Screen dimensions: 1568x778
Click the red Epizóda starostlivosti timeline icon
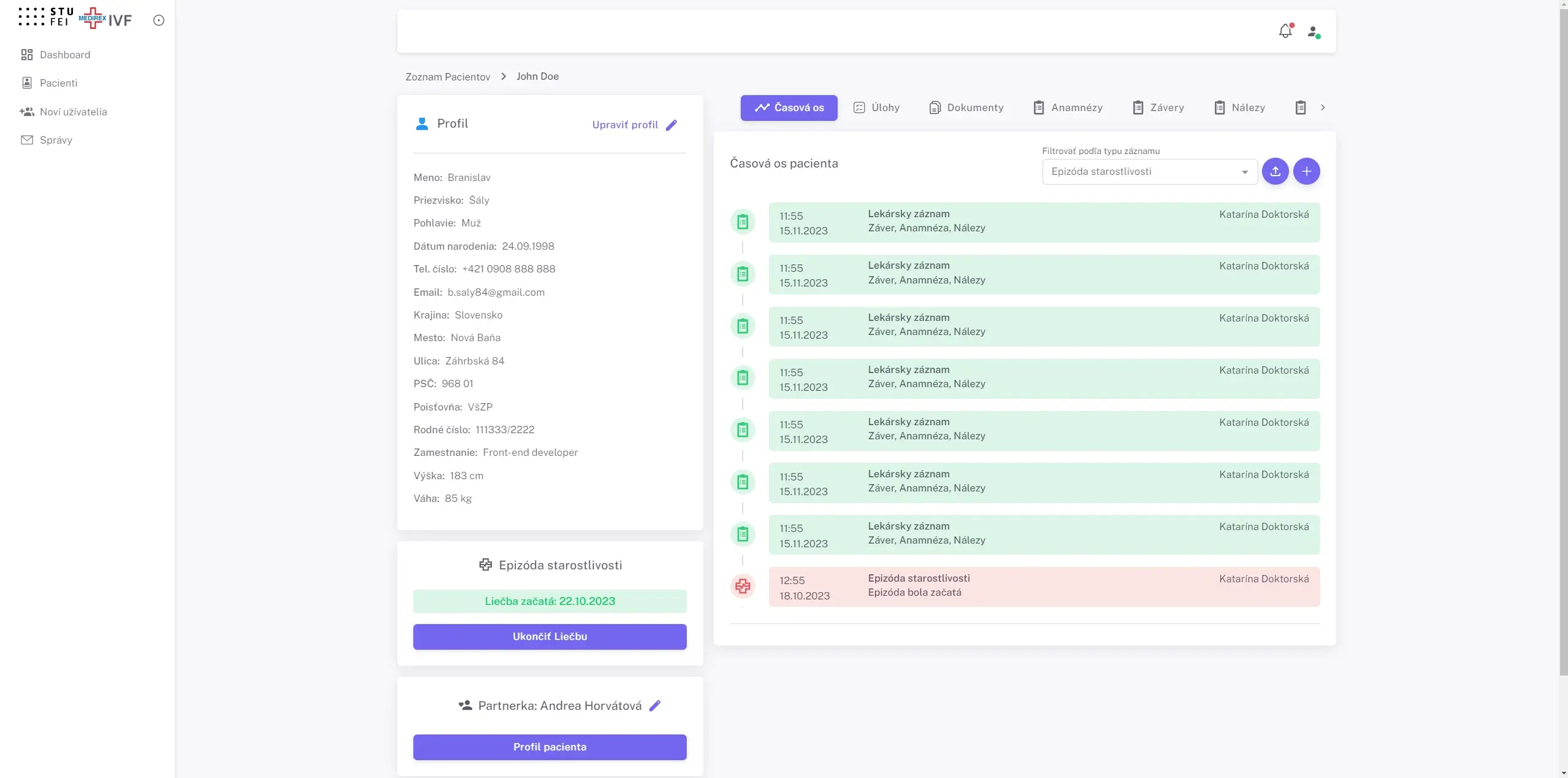(x=742, y=587)
